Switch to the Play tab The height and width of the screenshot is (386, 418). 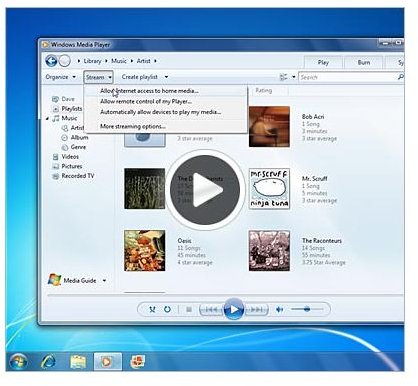[x=323, y=62]
